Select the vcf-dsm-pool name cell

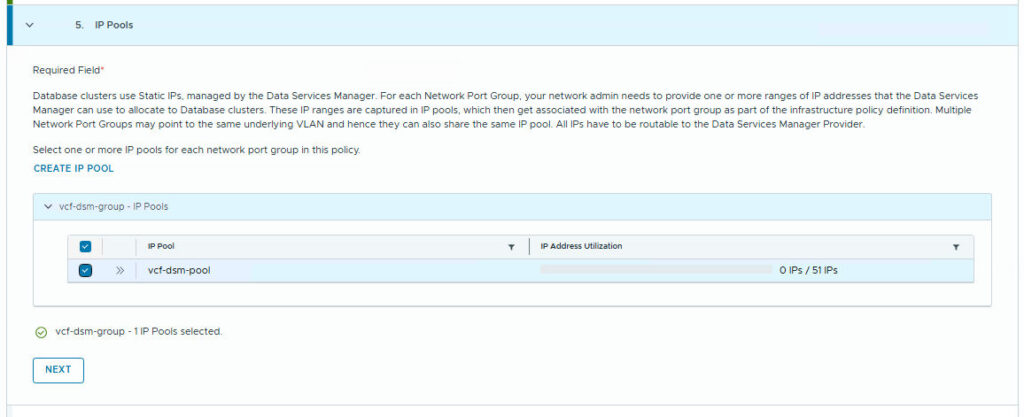pyautogui.click(x=179, y=270)
